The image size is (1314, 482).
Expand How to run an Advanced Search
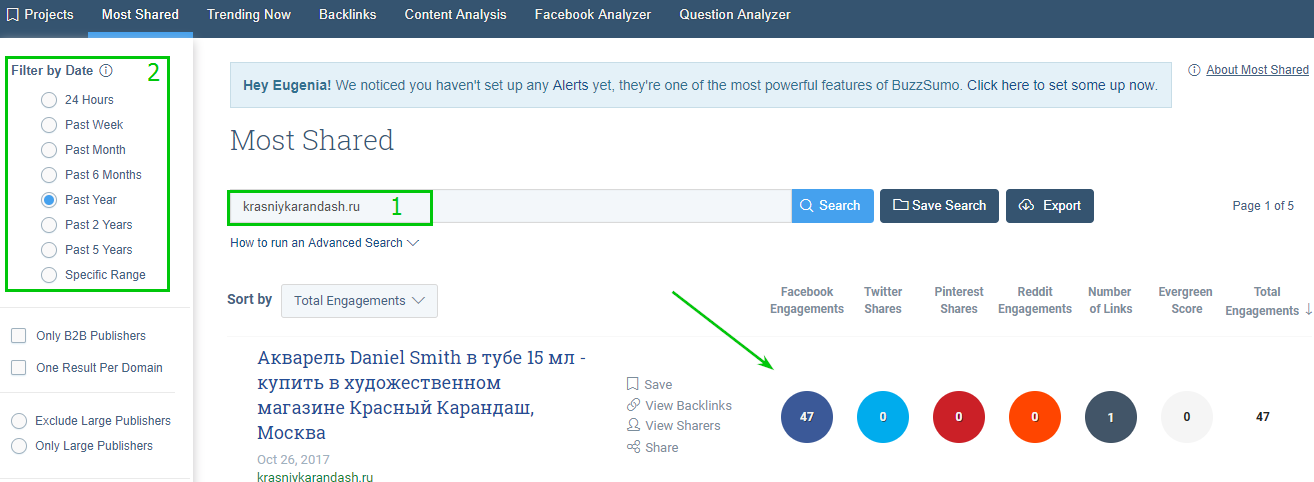pos(324,243)
